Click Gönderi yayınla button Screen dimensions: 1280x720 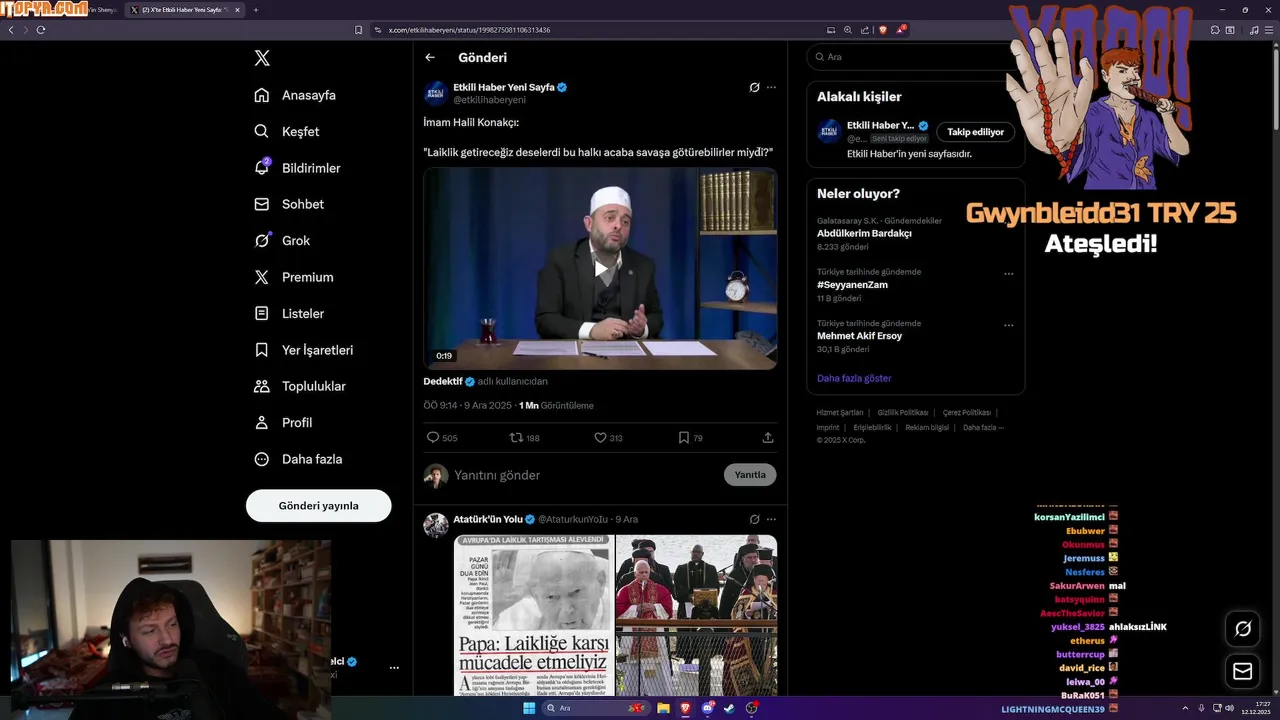318,505
